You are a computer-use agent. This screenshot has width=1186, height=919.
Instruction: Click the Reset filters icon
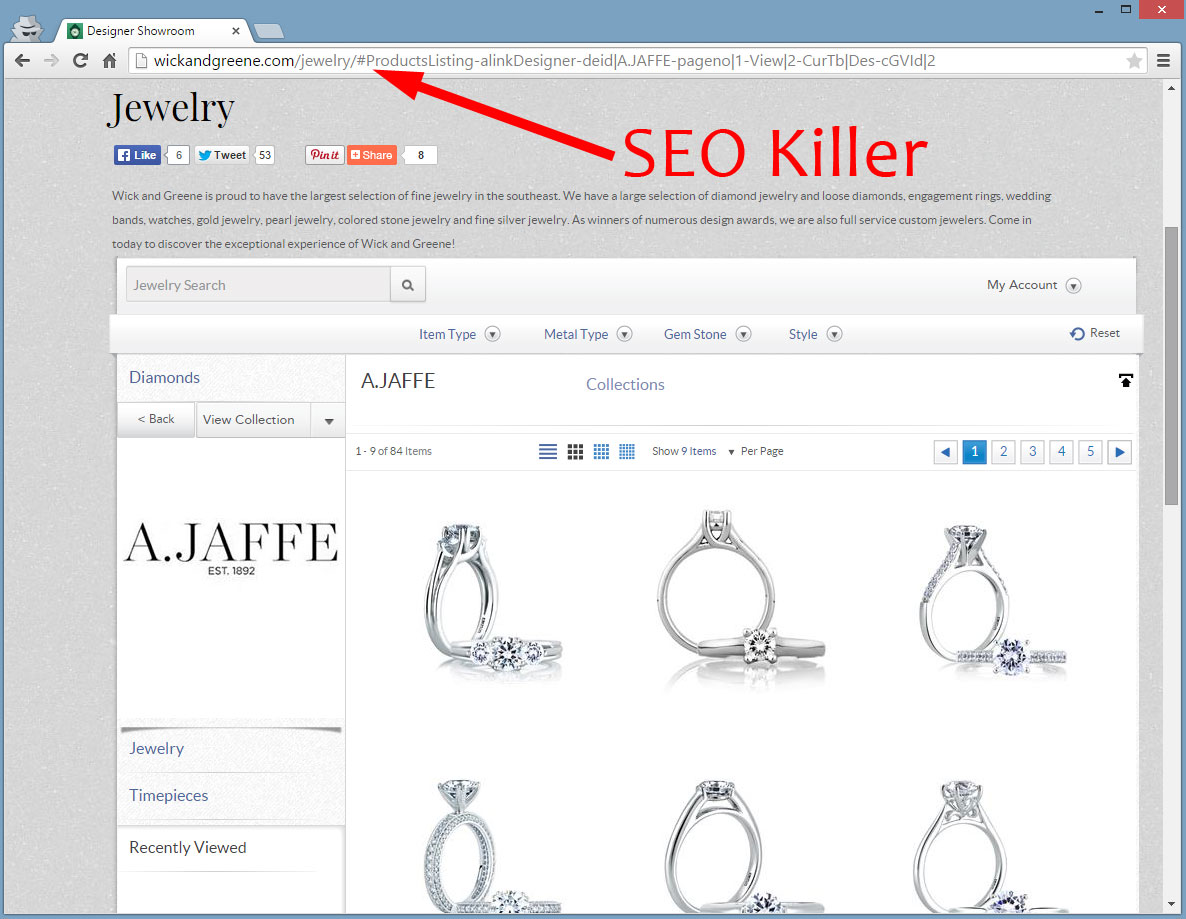tap(1077, 334)
